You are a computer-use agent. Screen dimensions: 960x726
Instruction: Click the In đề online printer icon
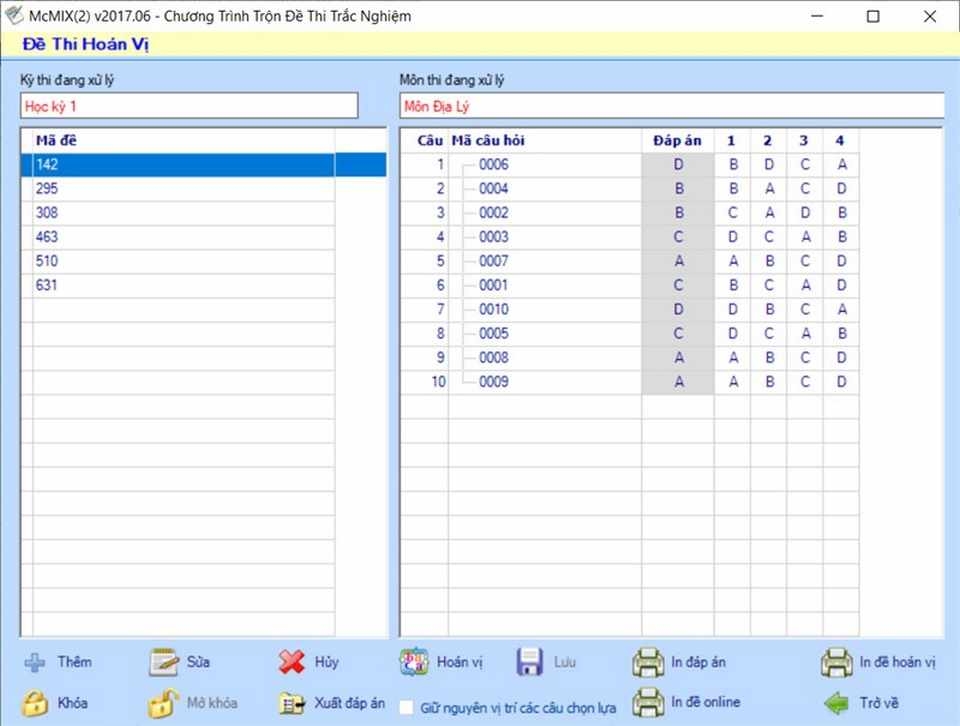point(648,702)
